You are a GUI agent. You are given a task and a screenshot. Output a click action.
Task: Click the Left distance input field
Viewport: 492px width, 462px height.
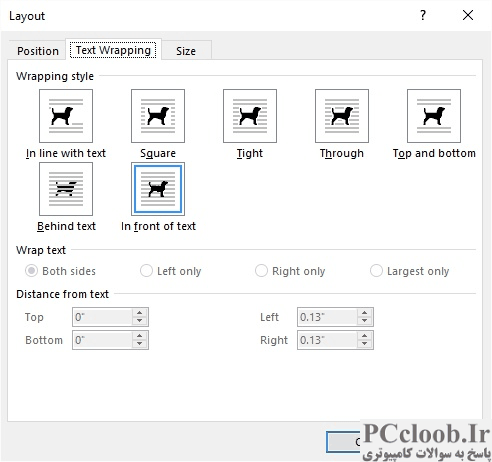pos(327,317)
